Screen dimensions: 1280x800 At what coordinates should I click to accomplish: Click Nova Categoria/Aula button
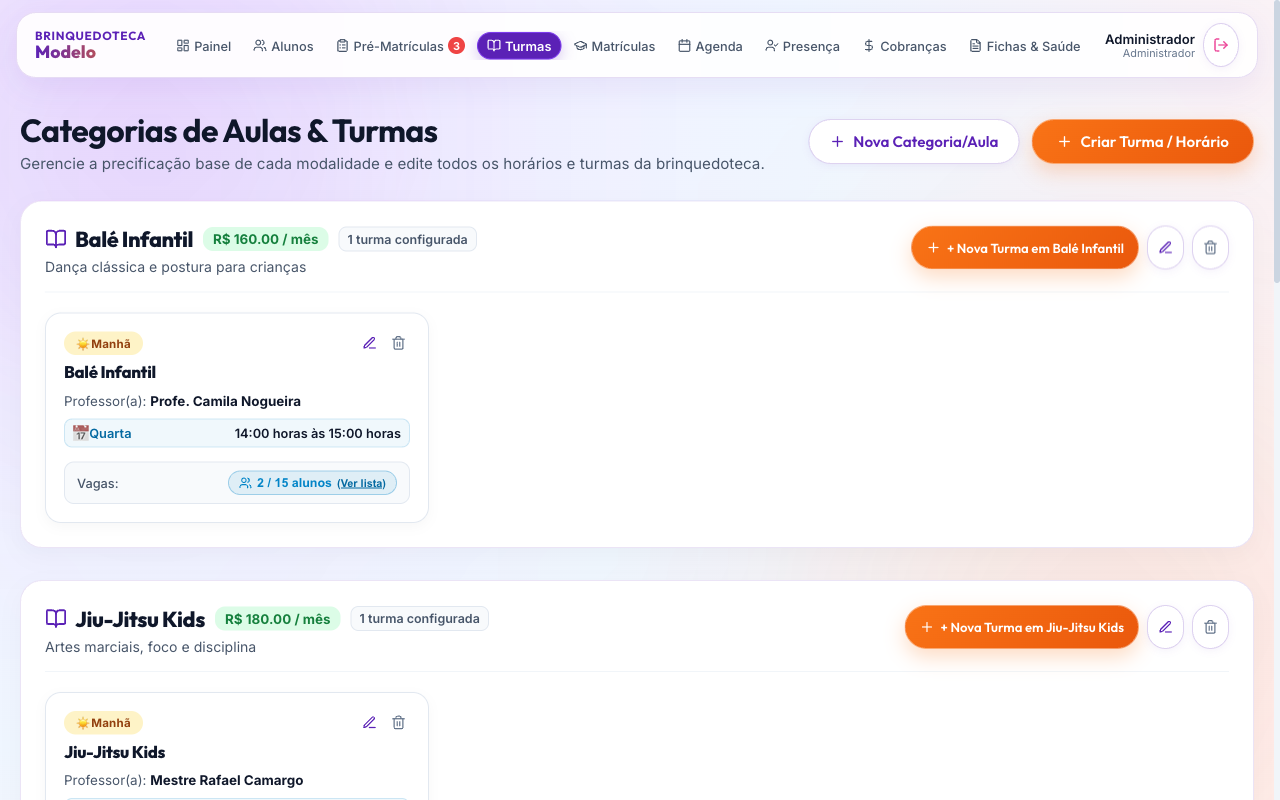point(914,142)
